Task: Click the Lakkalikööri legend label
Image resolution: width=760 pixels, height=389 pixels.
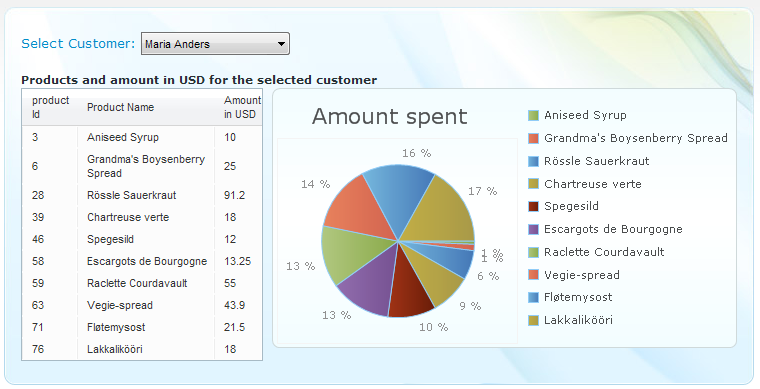Action: tap(578, 320)
